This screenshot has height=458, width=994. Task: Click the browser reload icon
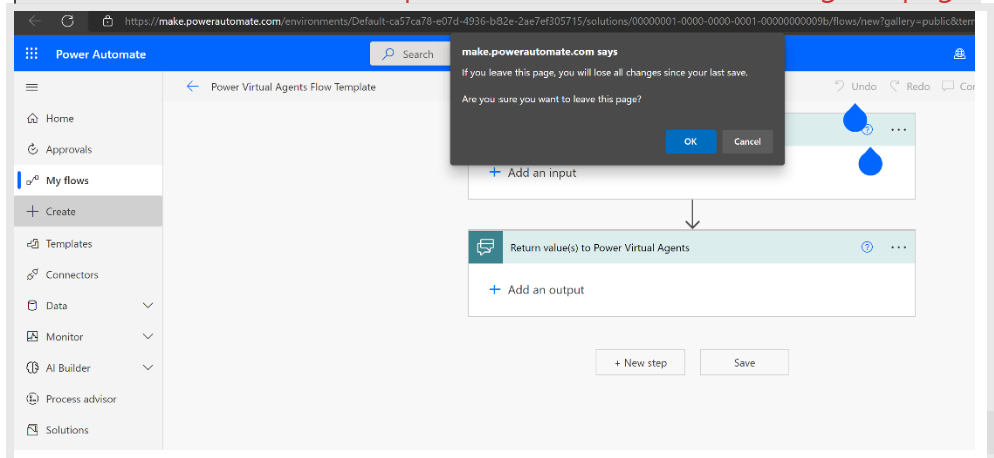click(x=67, y=21)
